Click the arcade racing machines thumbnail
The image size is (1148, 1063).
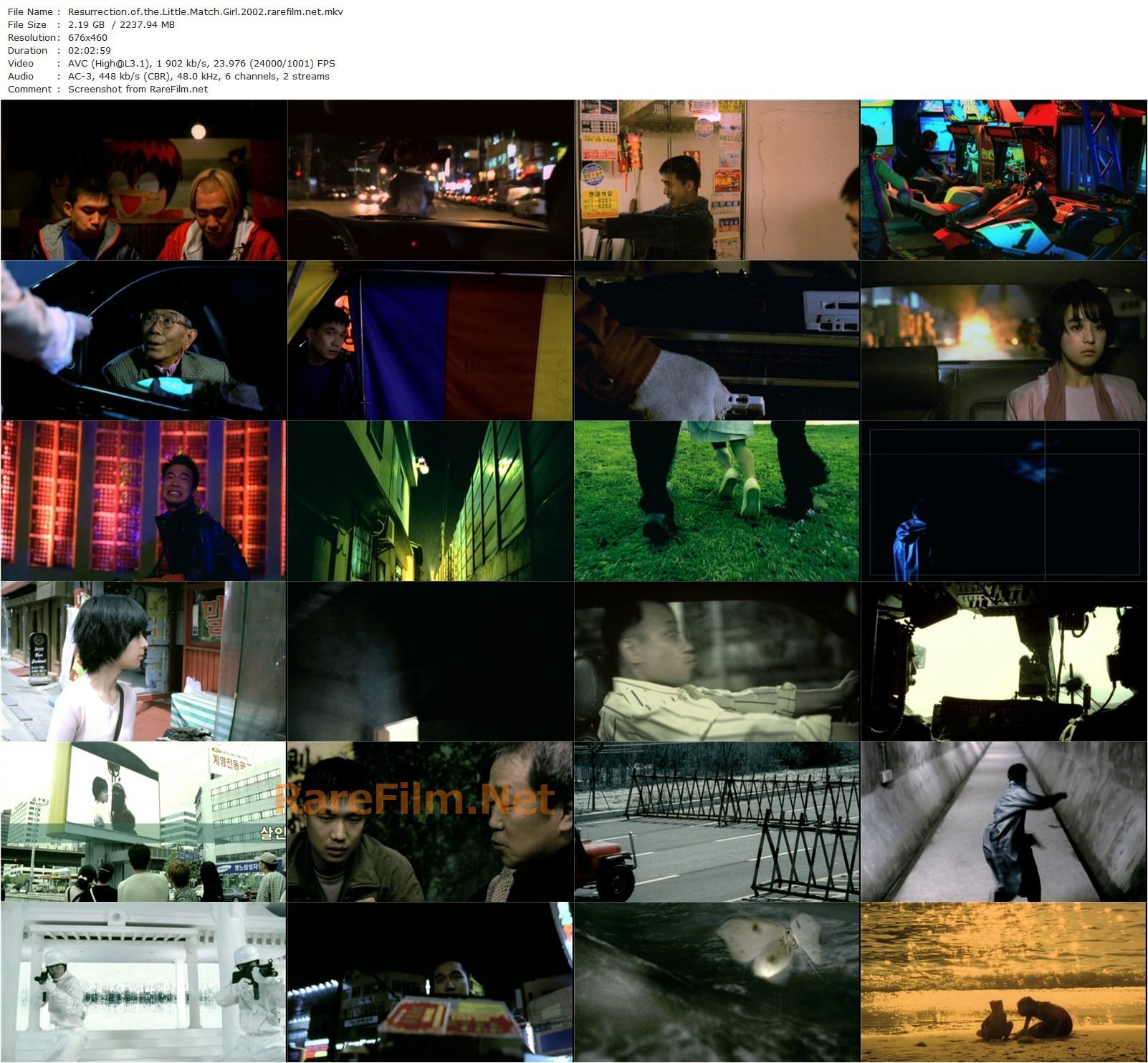click(x=1003, y=180)
